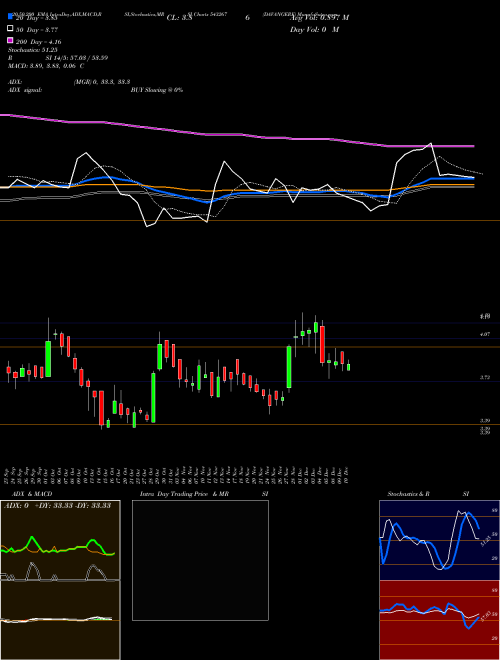Click the magenta 200 Day legend swatch
This screenshot has width=500, height=660.
coord(11,41)
